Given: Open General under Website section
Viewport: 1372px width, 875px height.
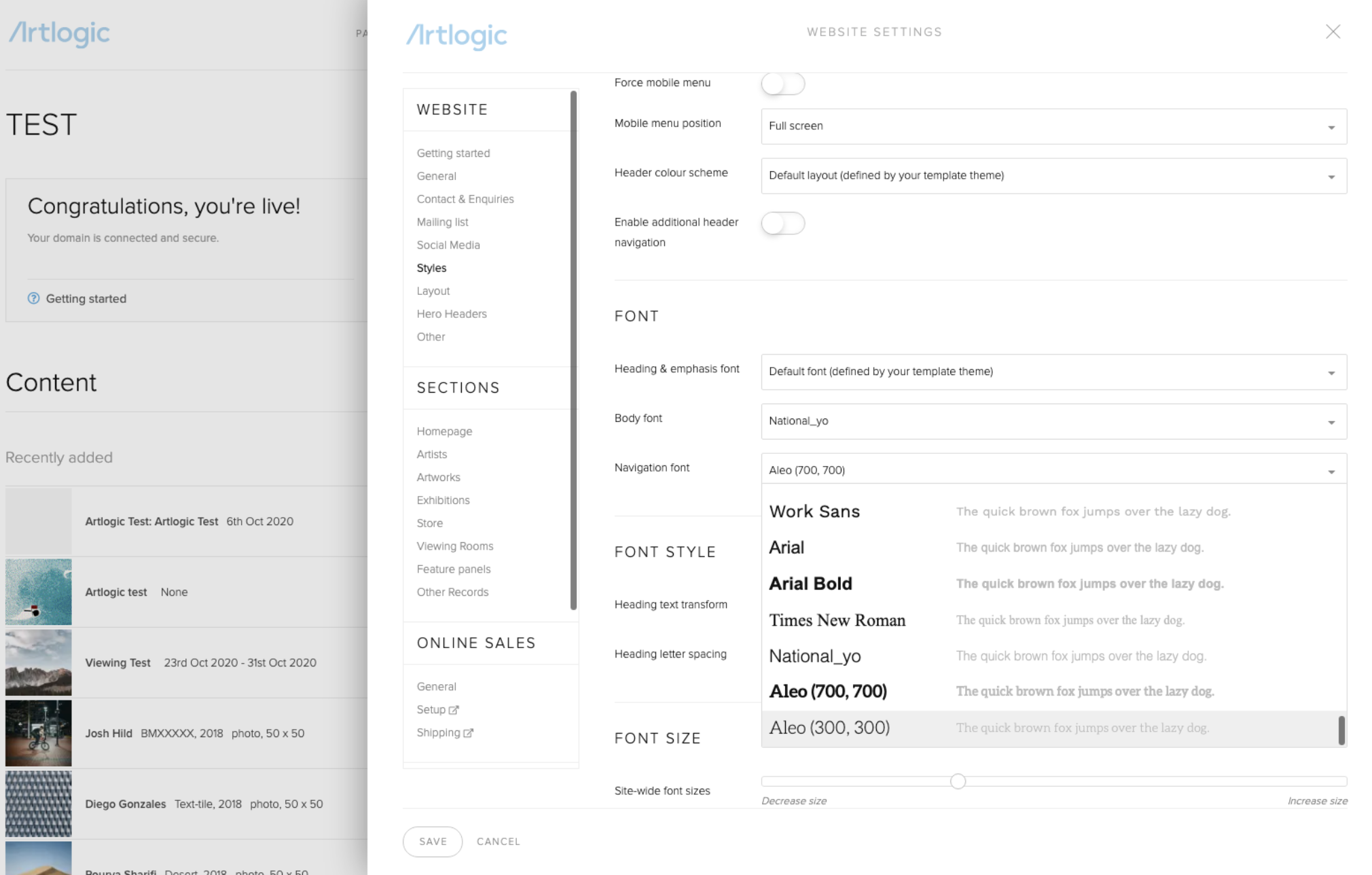Looking at the screenshot, I should coord(436,176).
